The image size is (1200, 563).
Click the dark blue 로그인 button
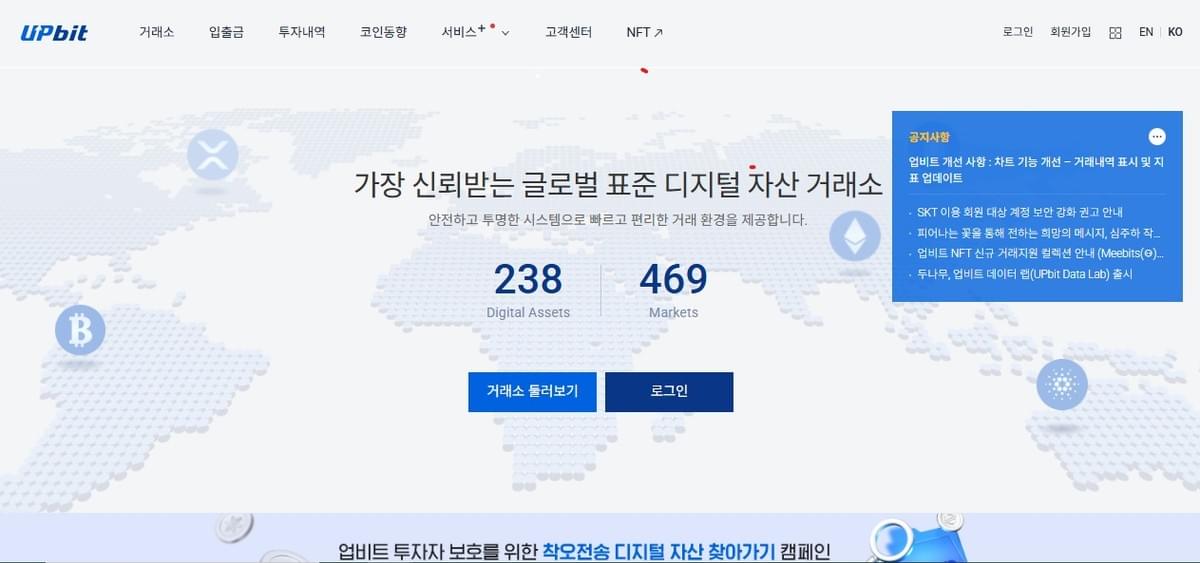pyautogui.click(x=669, y=392)
